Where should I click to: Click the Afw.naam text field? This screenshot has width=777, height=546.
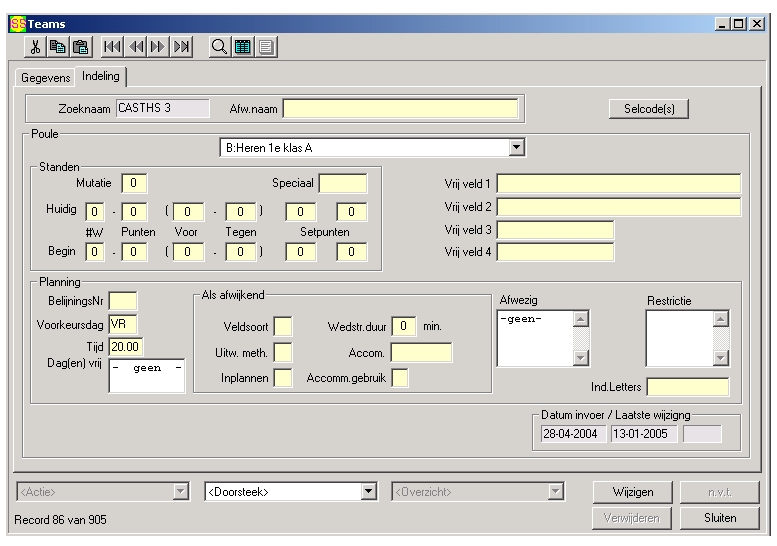tap(400, 108)
